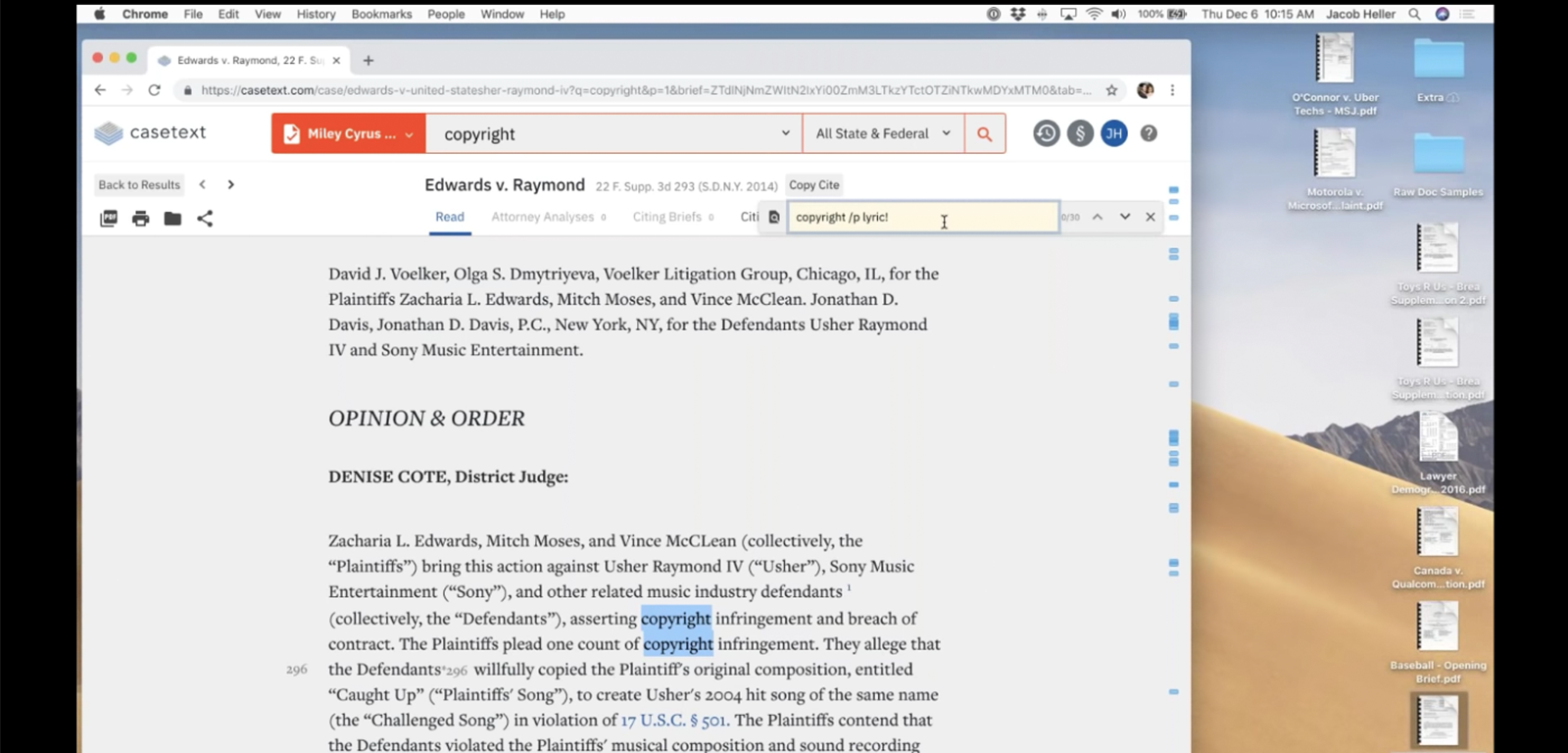Share the case via share icon
Image resolution: width=1568 pixels, height=753 pixels.
205,219
